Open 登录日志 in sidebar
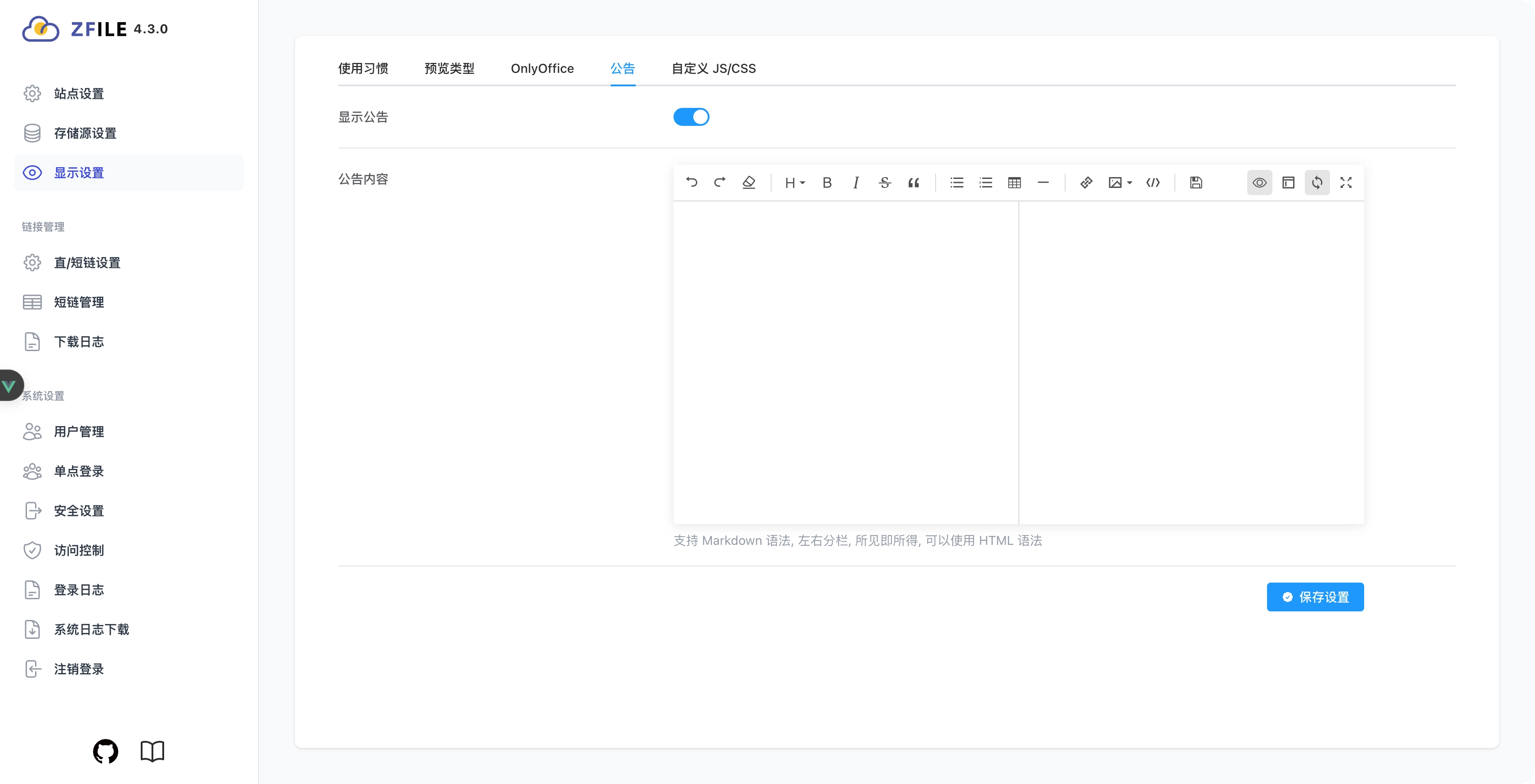 [x=129, y=590]
